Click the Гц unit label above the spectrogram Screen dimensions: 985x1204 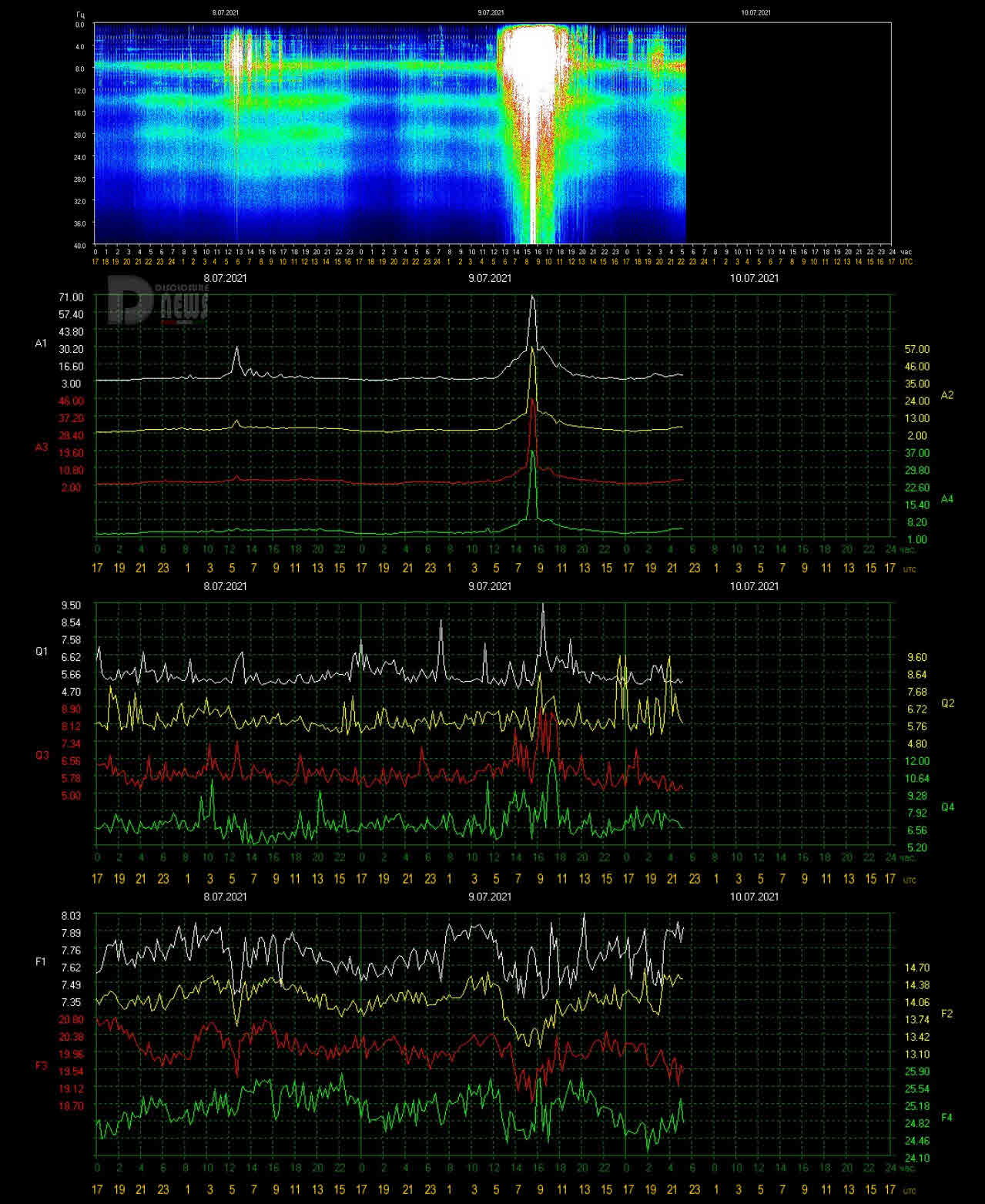(x=80, y=14)
